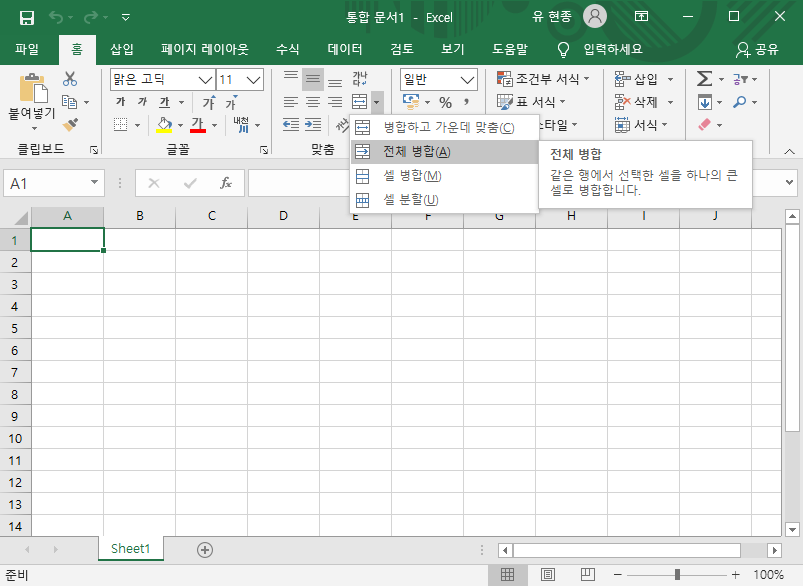803x586 pixels.
Task: Toggle bold formatting 가
Action: (x=121, y=102)
